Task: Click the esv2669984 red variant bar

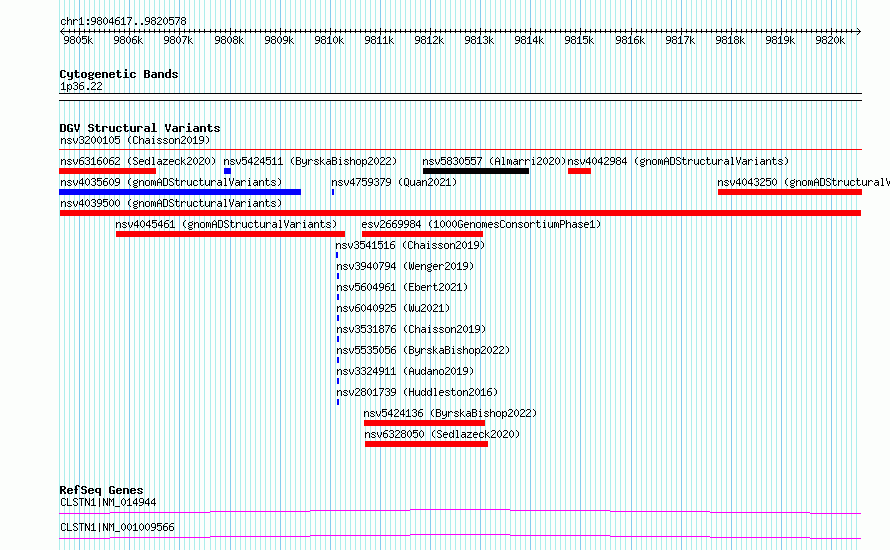Action: [x=422, y=234]
